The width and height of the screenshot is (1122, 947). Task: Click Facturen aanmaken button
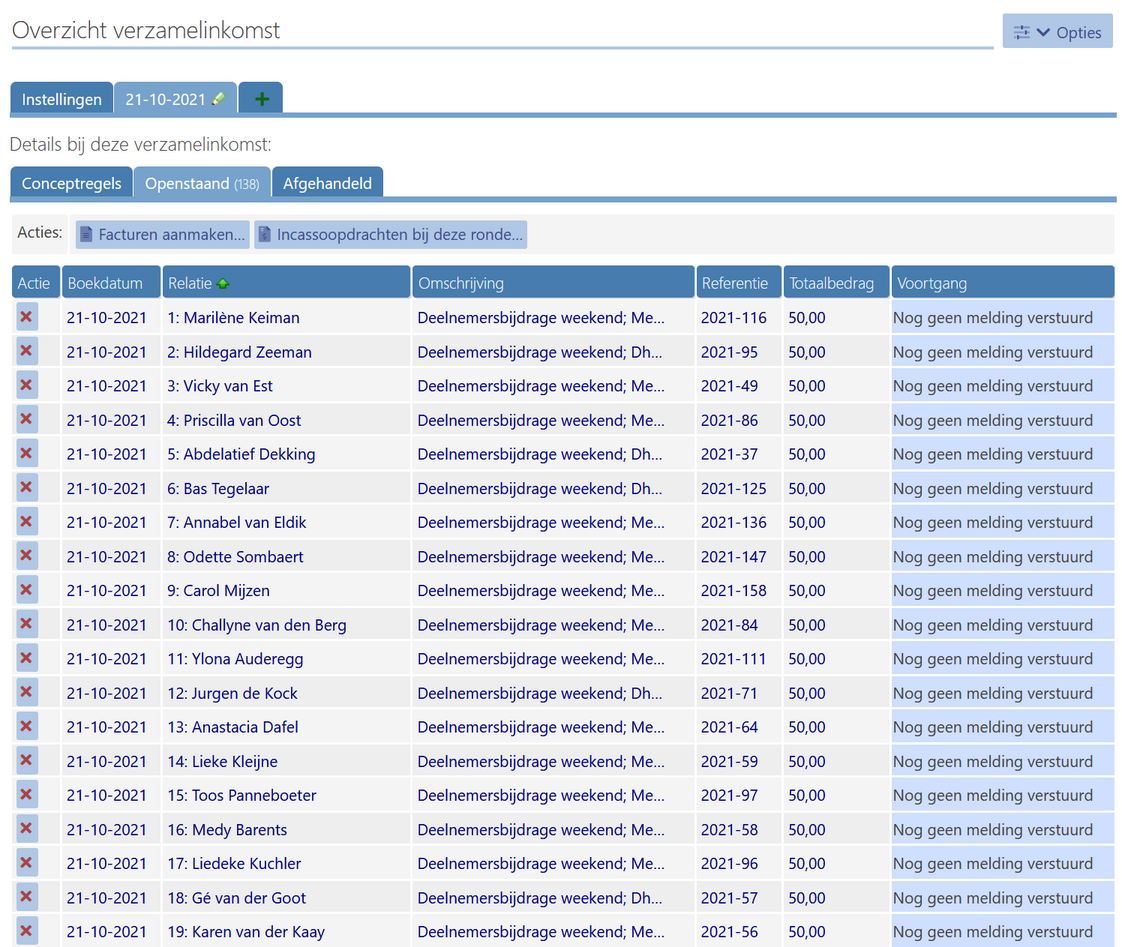[x=162, y=235]
